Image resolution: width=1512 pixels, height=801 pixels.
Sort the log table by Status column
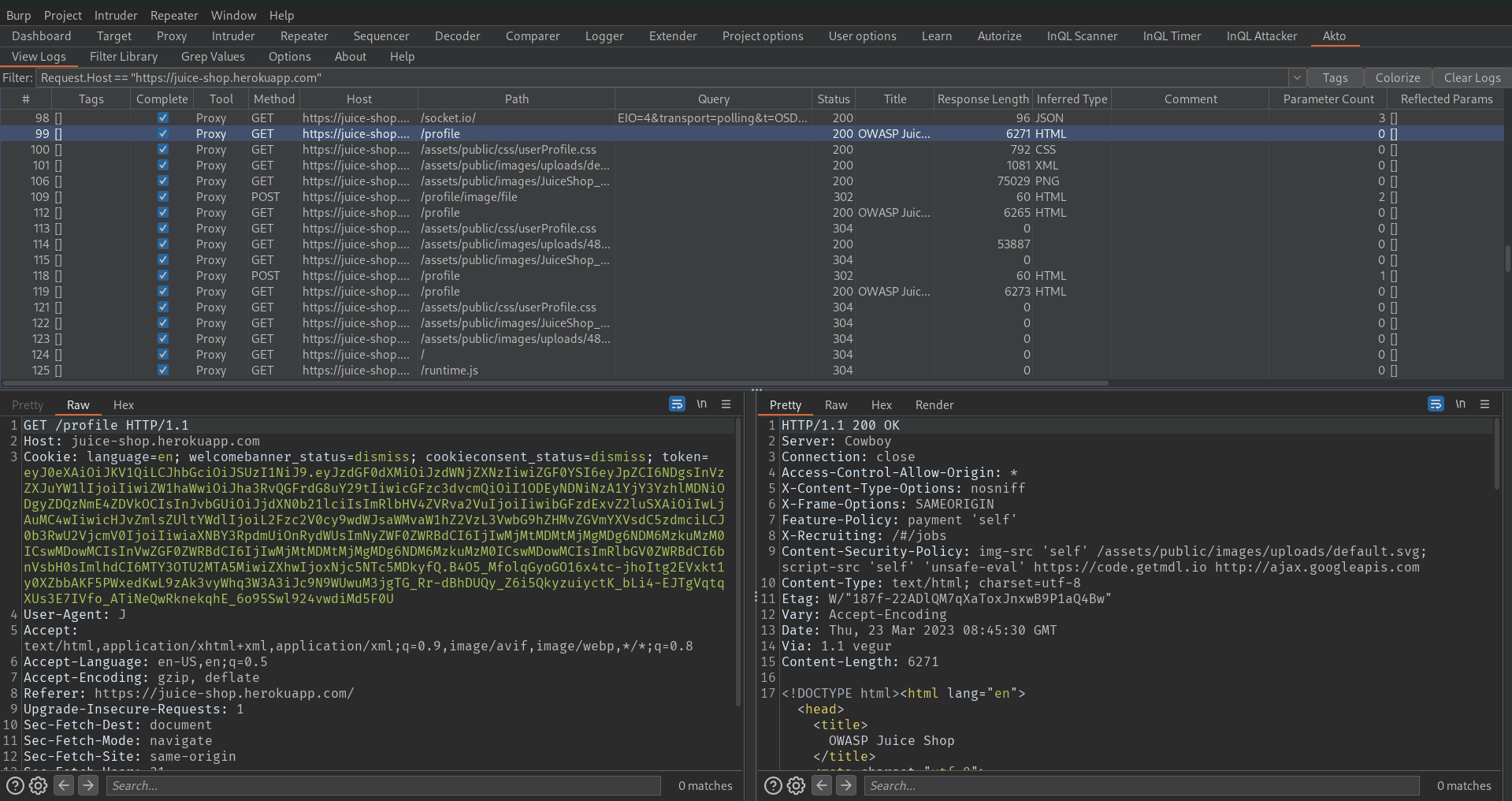tap(833, 99)
